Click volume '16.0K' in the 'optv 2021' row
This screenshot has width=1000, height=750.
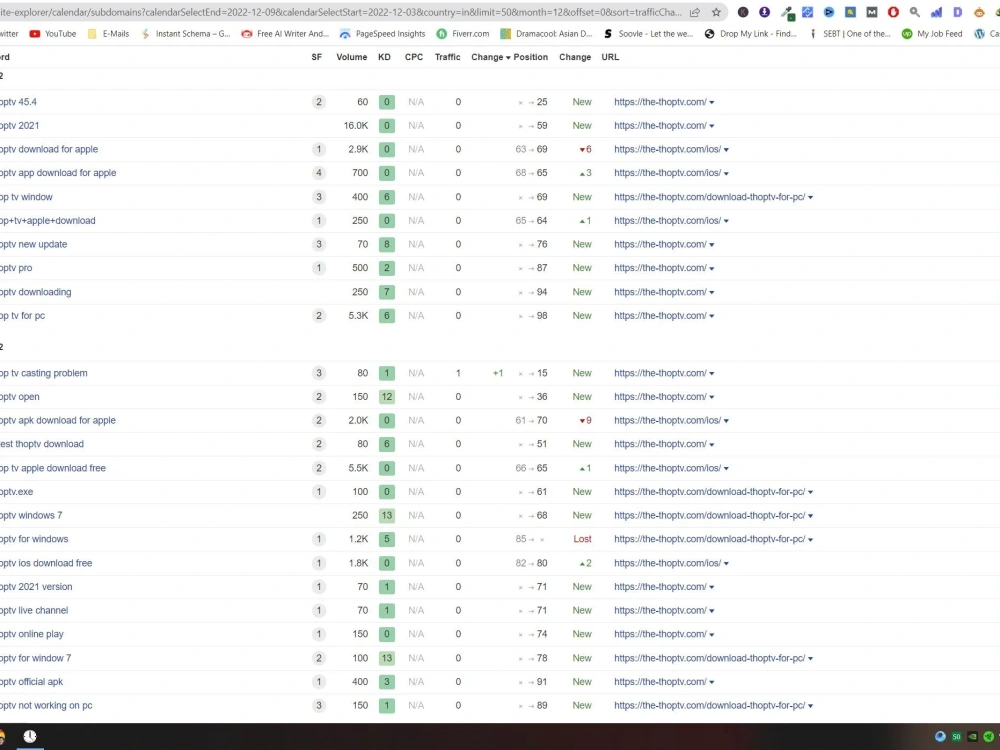click(356, 126)
